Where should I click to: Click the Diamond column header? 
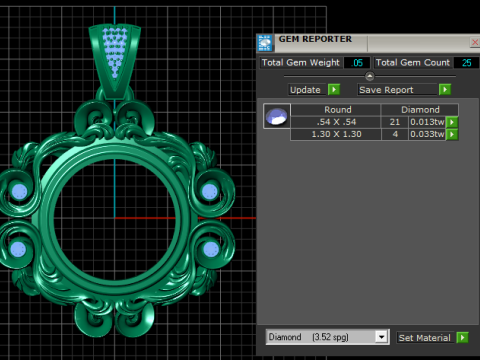point(420,110)
